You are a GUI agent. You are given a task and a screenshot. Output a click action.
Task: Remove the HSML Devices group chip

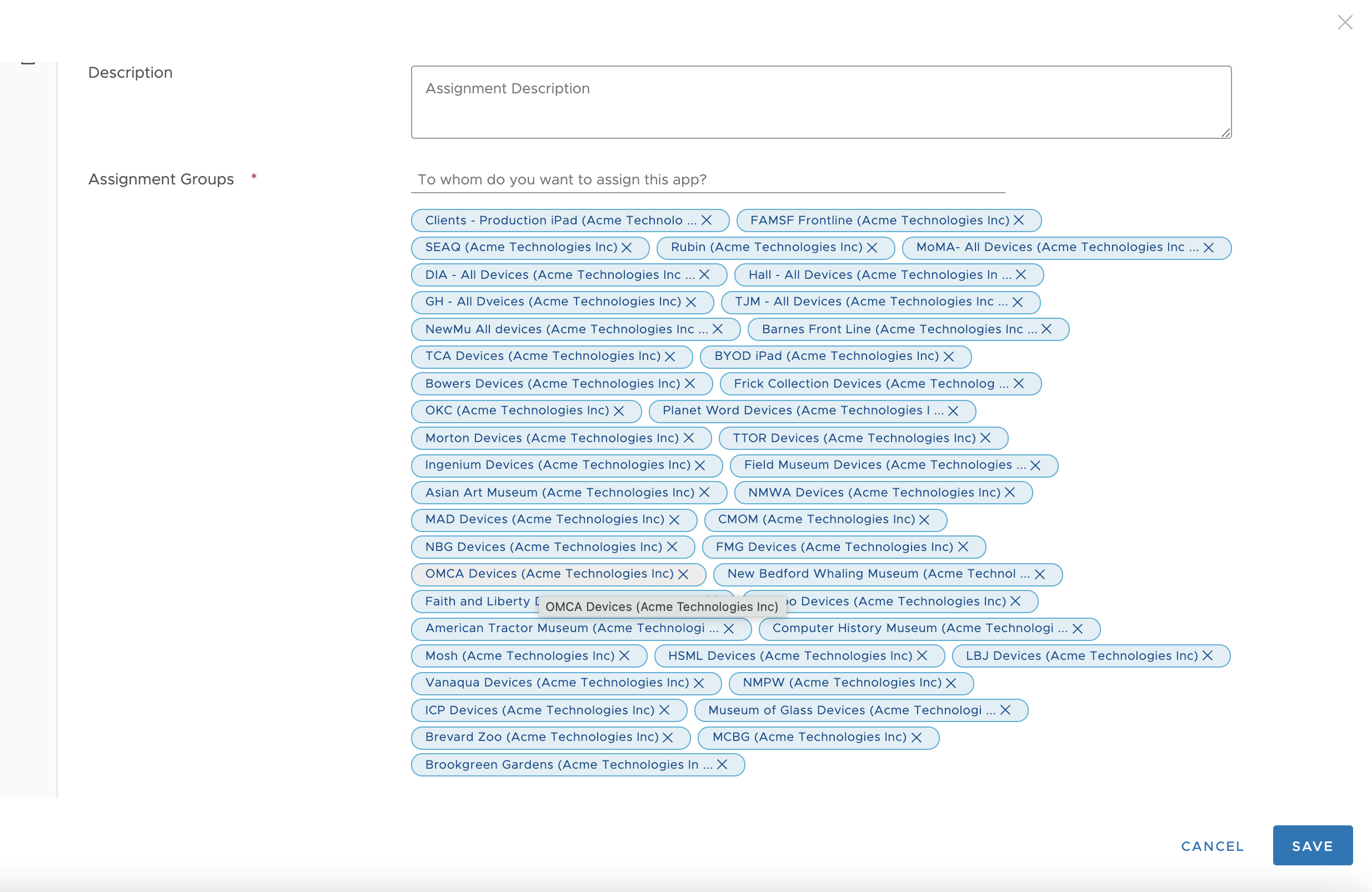923,655
